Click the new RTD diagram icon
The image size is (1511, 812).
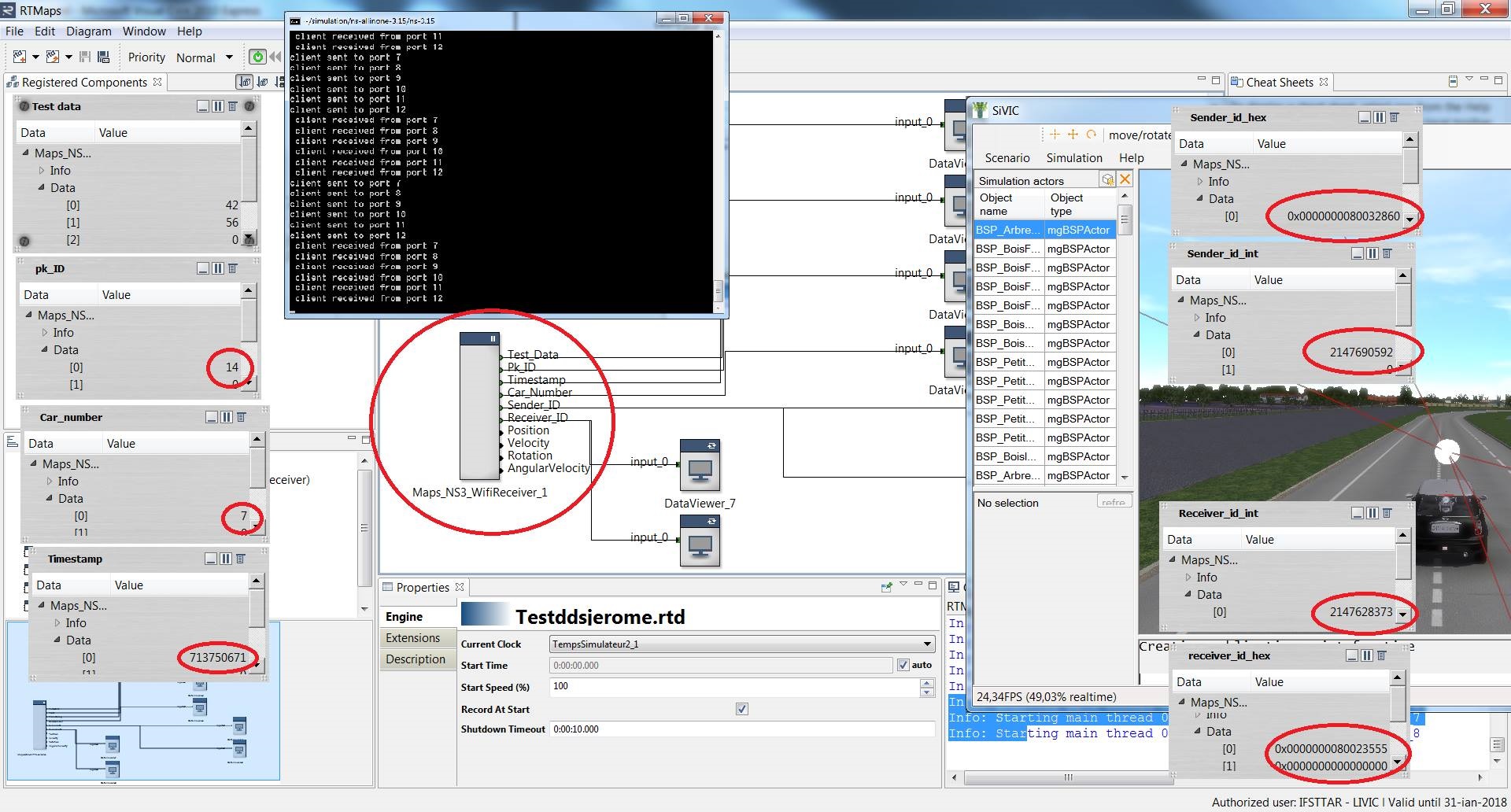pos(20,57)
